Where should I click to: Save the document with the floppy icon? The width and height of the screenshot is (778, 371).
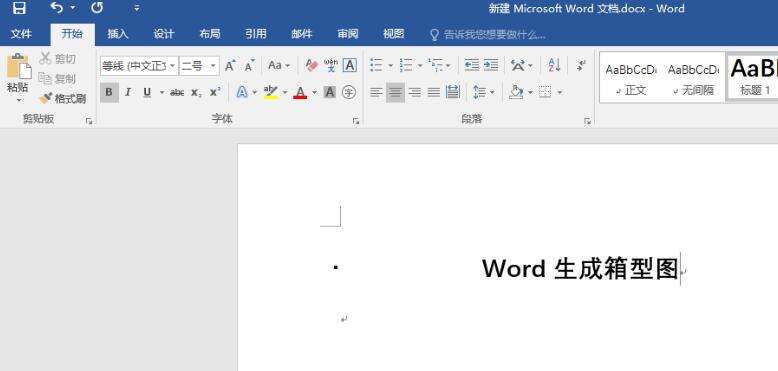(x=19, y=8)
